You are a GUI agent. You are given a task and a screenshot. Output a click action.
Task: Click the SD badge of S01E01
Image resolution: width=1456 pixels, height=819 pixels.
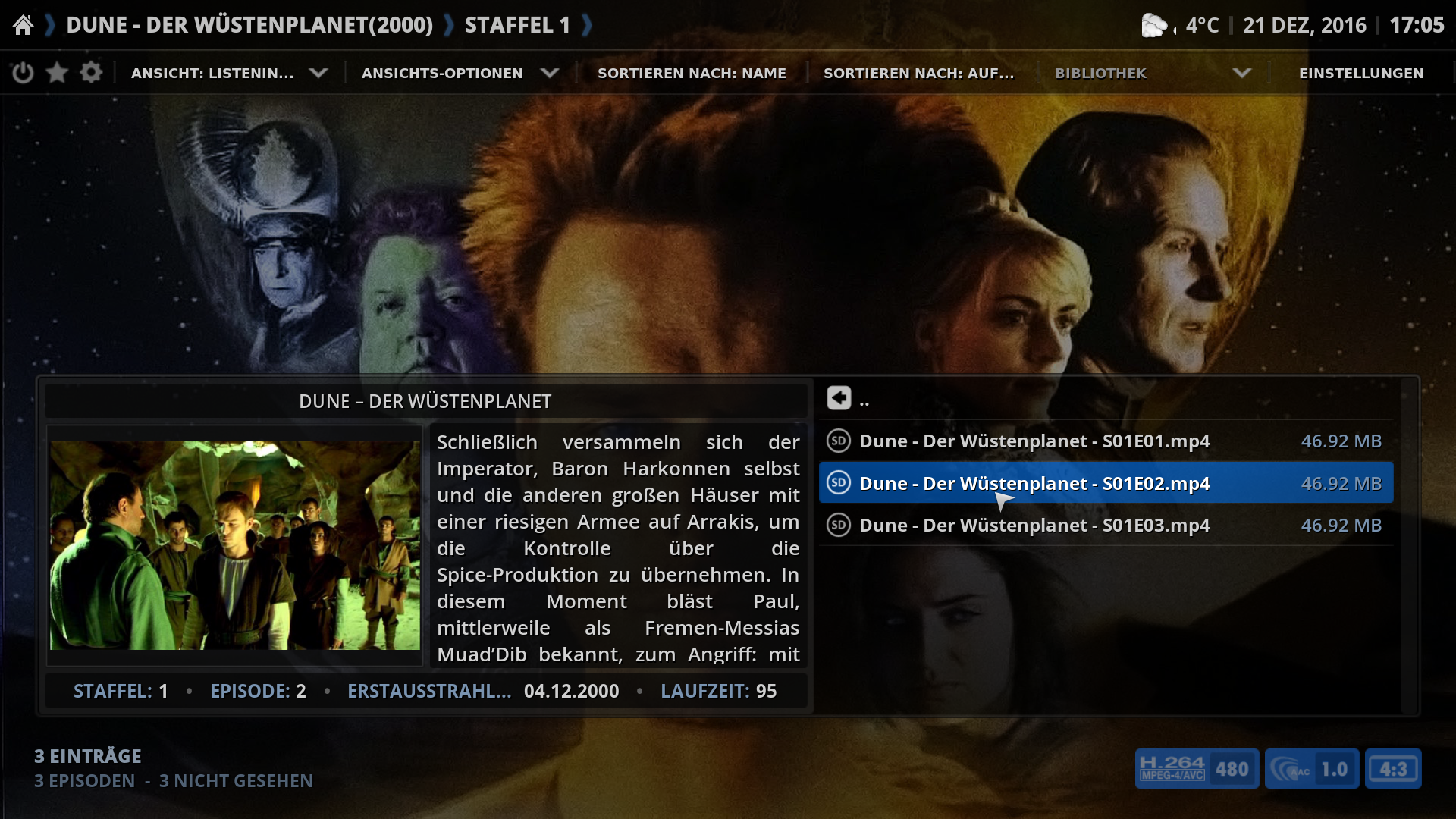[x=838, y=441]
